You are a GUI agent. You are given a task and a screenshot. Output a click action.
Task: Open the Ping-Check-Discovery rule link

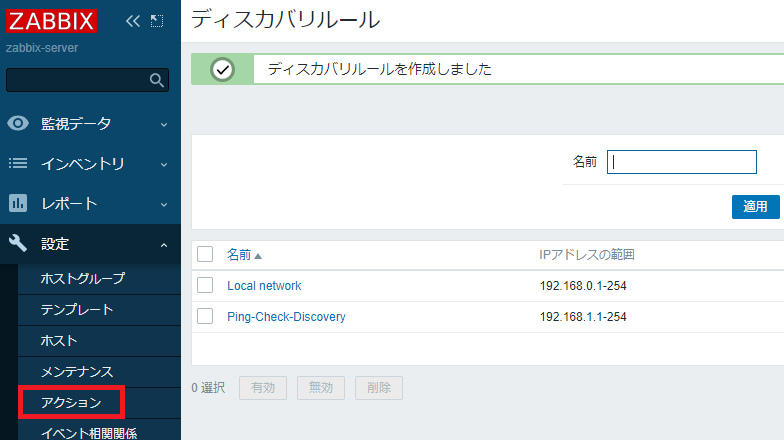[286, 317]
